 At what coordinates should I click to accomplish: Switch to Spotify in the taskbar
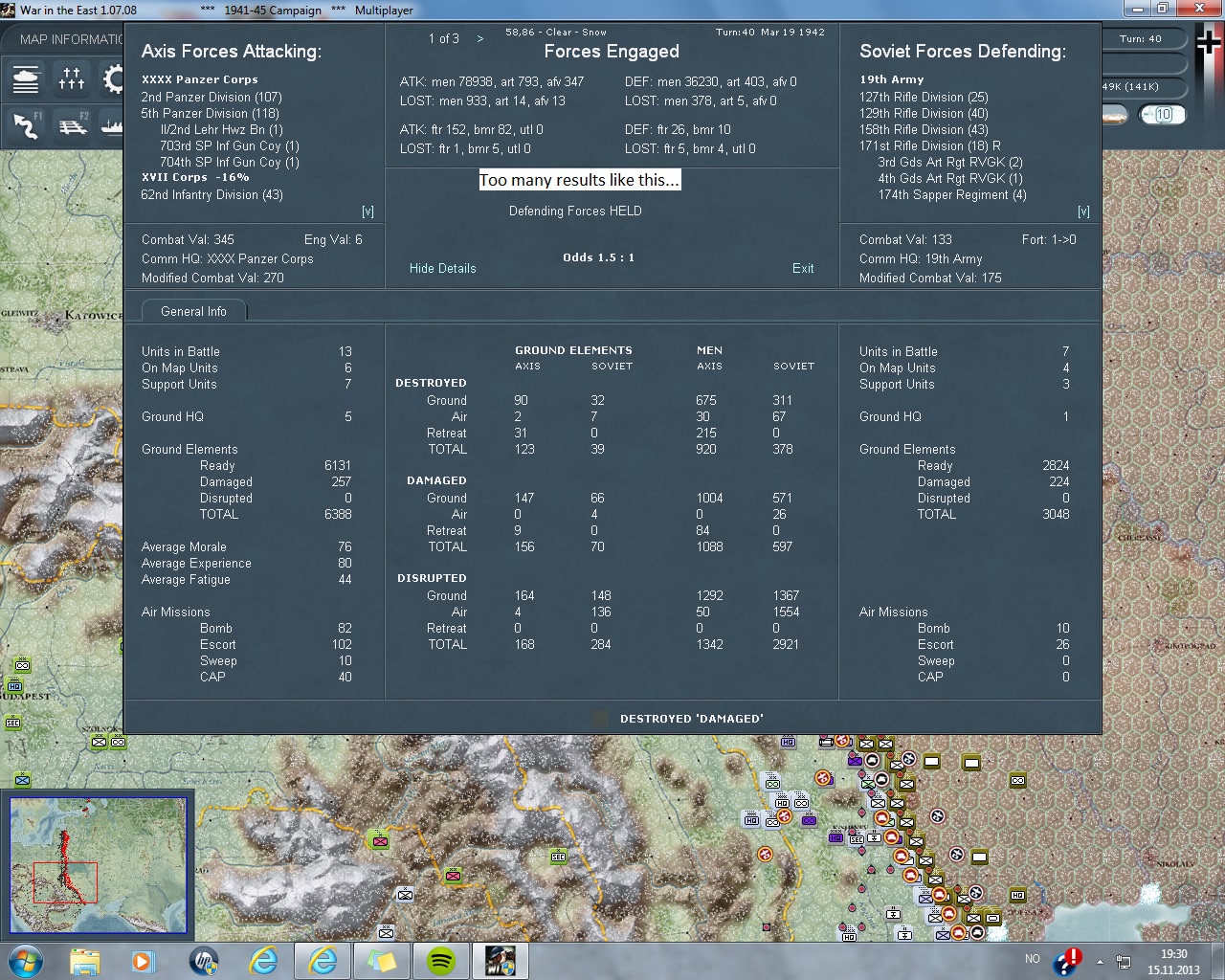click(441, 959)
